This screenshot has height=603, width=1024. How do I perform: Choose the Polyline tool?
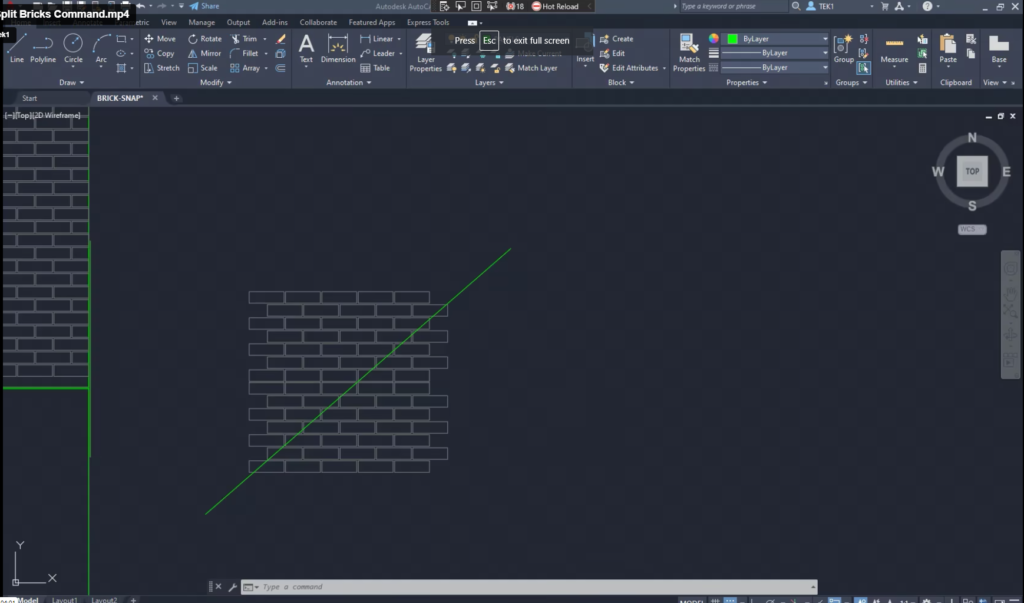[43, 48]
